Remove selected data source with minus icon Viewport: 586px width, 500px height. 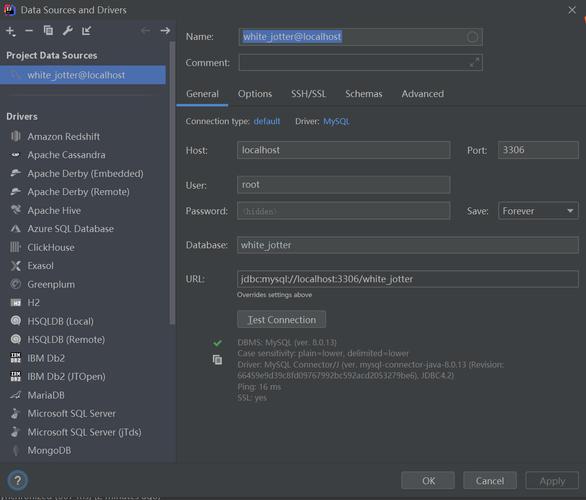29,31
